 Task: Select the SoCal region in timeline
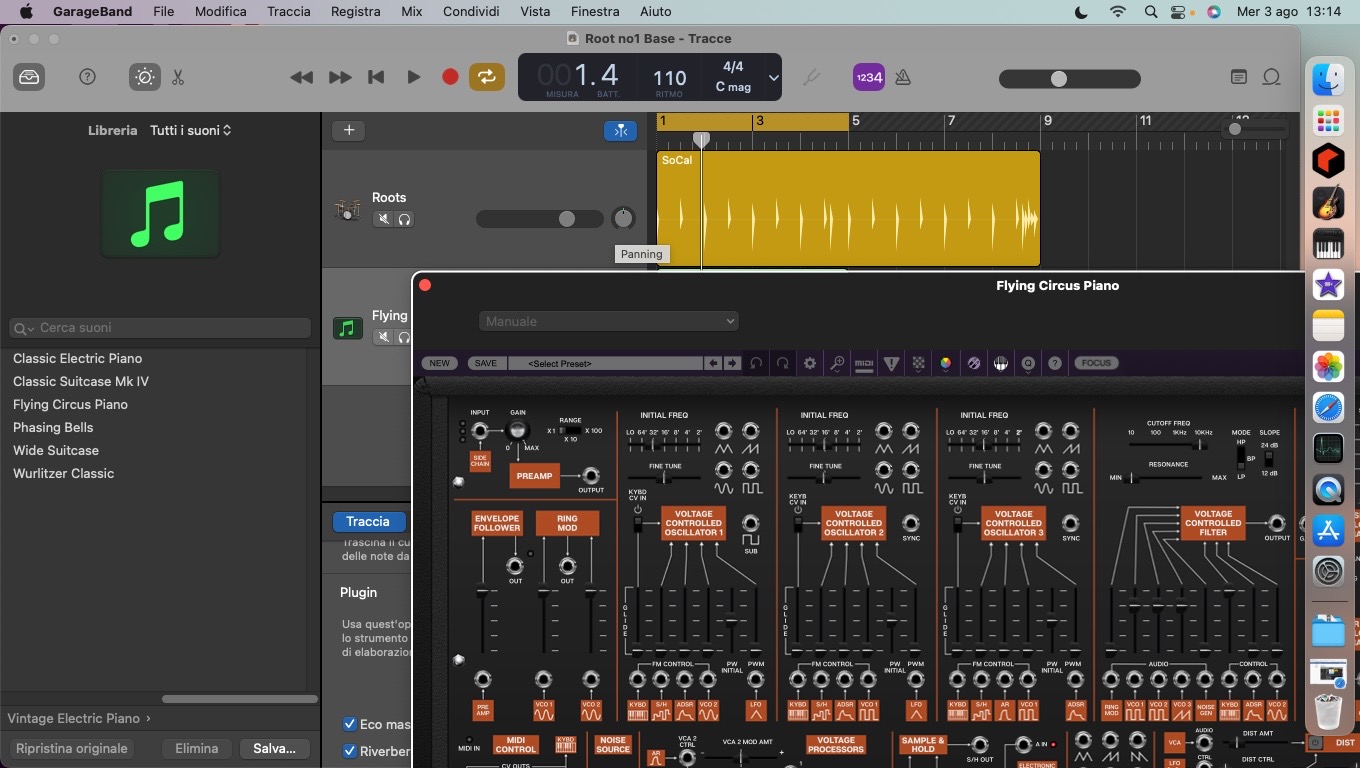coord(848,209)
